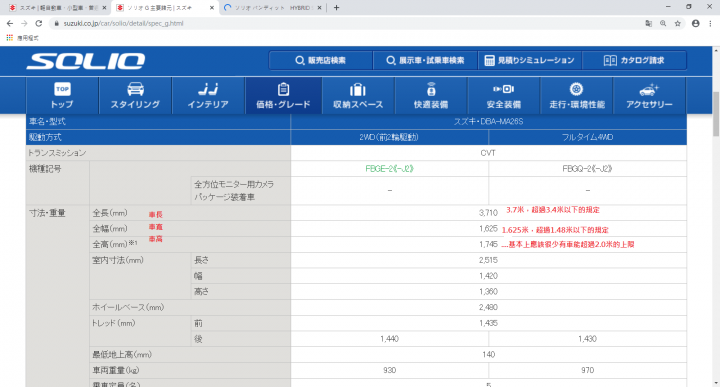Open 見積りシミュレーション calculator button
The image size is (720, 387).
tap(530, 60)
